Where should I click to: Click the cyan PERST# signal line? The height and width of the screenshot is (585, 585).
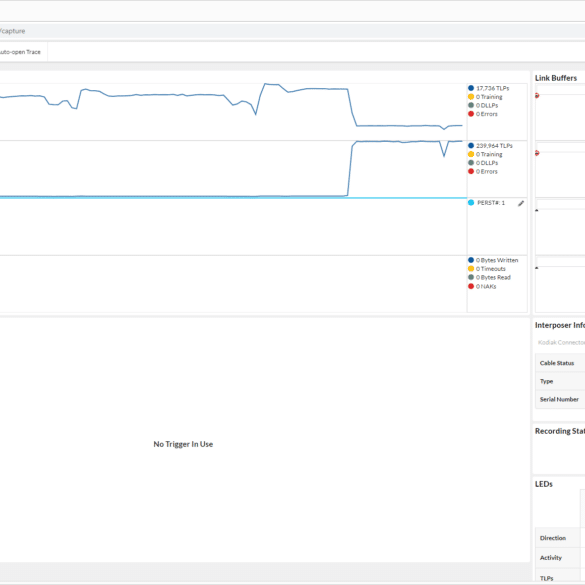233,198
